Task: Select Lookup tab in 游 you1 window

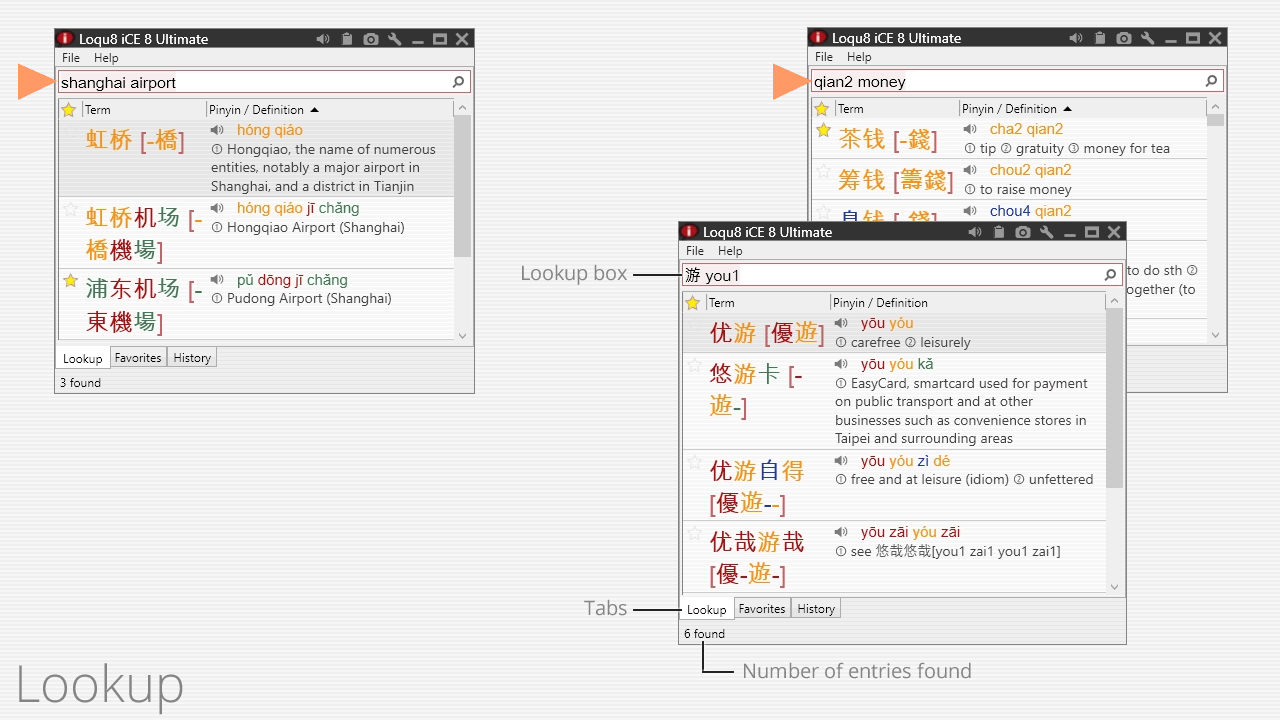Action: coord(707,609)
